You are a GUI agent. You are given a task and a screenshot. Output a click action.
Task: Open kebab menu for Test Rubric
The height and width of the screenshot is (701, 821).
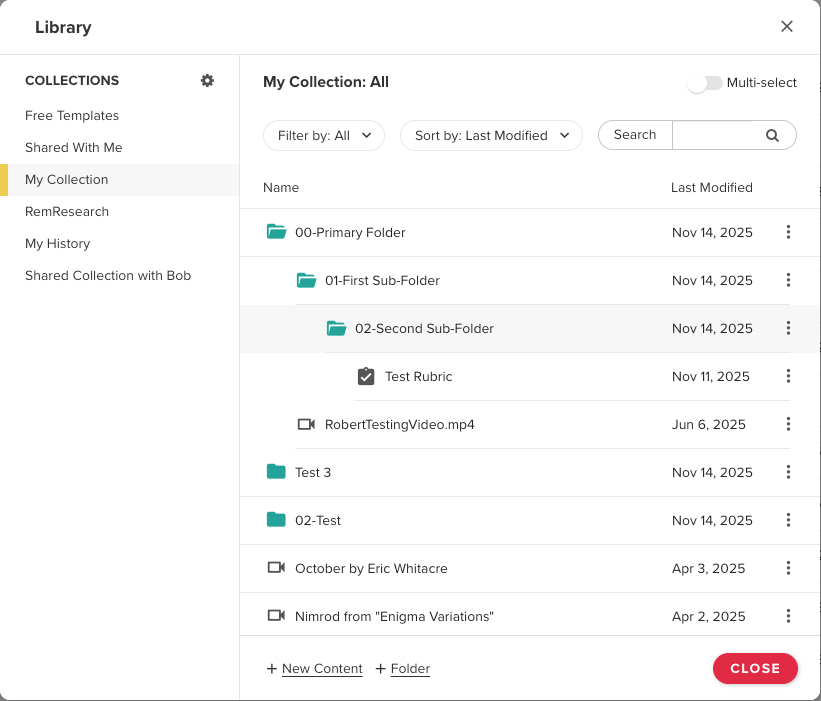tap(788, 376)
